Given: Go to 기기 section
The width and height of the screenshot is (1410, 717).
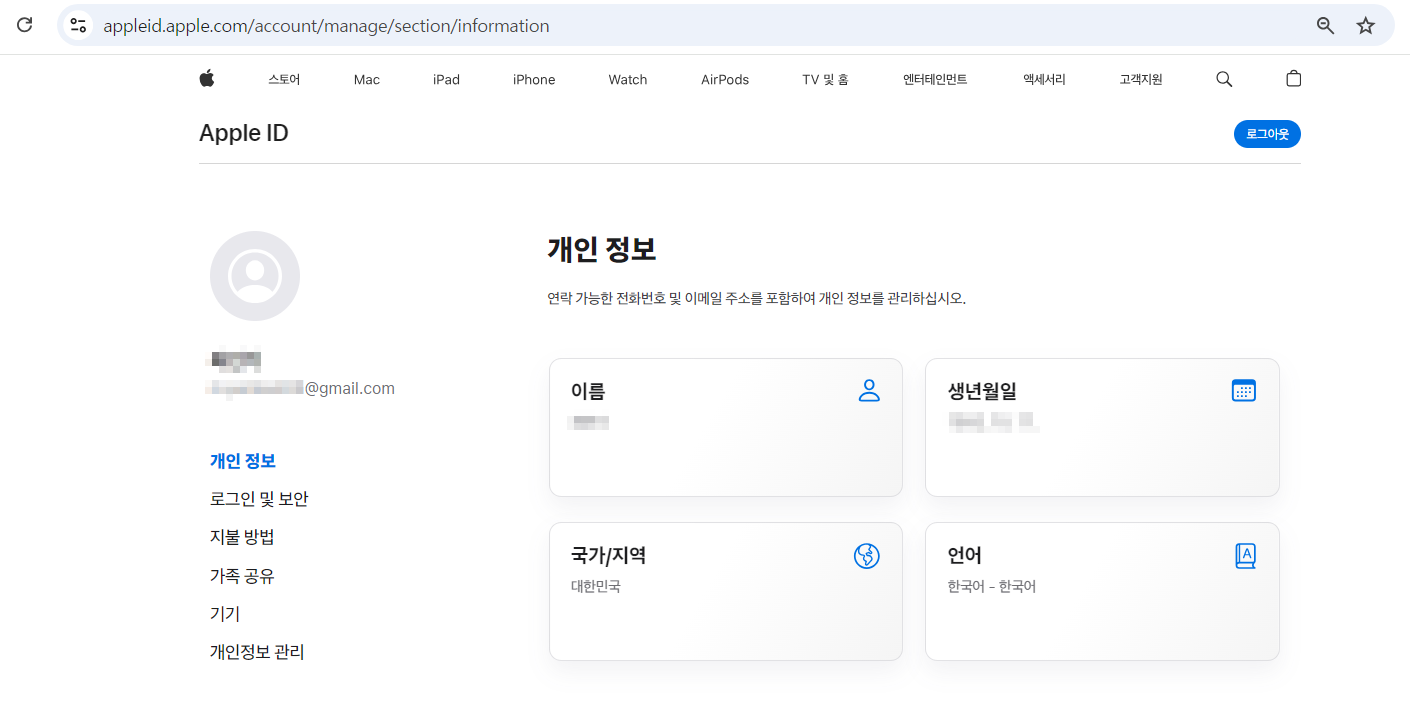Looking at the screenshot, I should pos(225,614).
